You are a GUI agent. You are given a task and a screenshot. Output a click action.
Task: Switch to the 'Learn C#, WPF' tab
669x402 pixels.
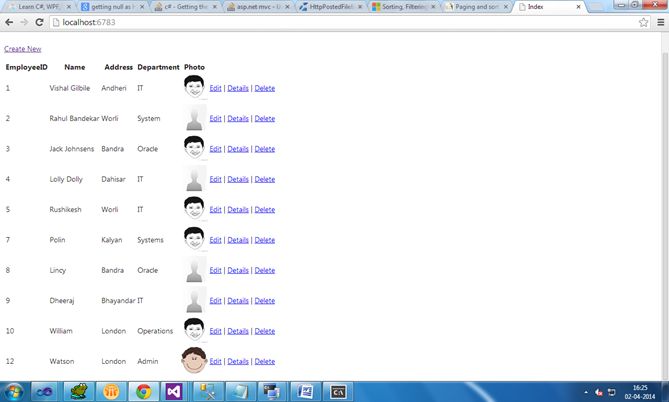click(40, 7)
